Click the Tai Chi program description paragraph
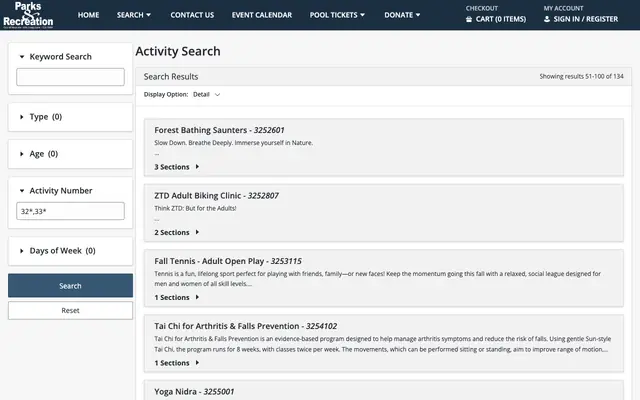 (x=382, y=344)
